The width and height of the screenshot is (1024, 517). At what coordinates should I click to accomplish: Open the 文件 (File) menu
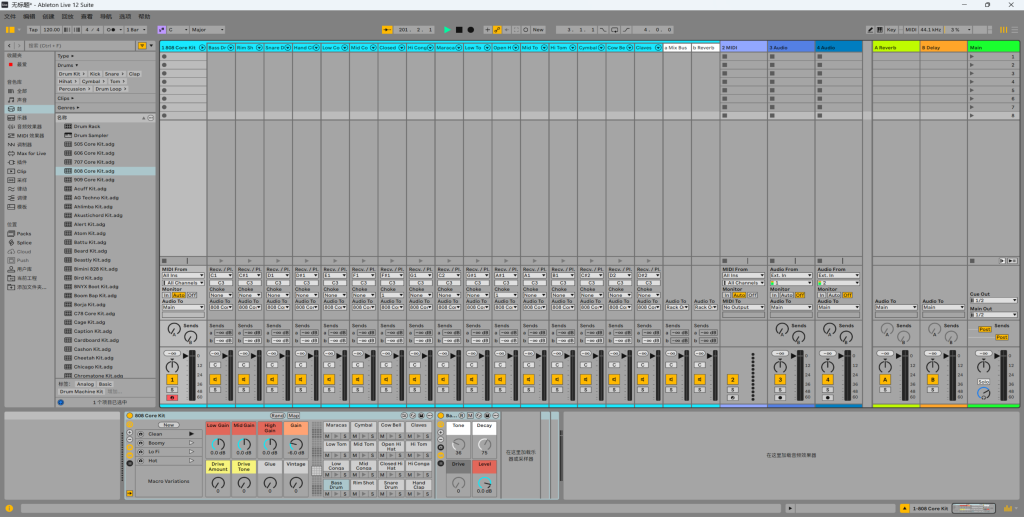pyautogui.click(x=10, y=17)
